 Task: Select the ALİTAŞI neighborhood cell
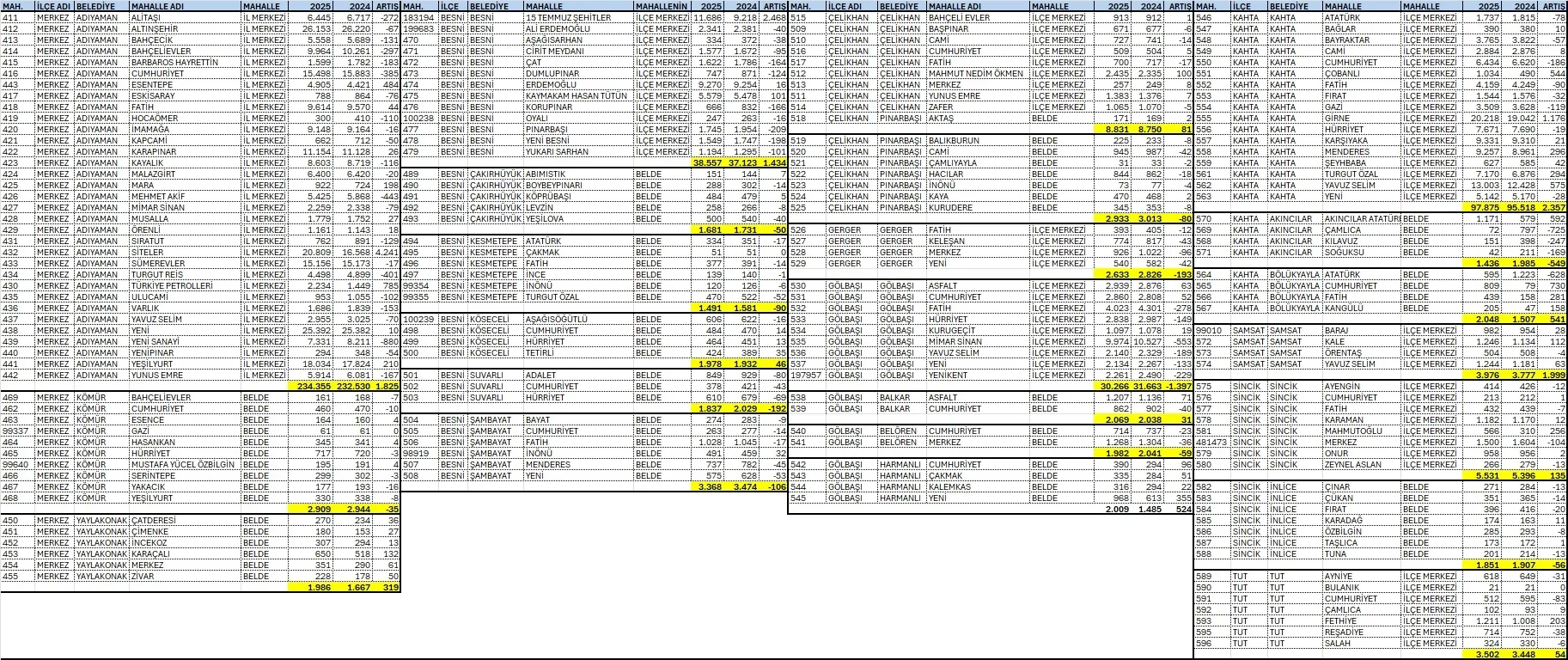(146, 17)
